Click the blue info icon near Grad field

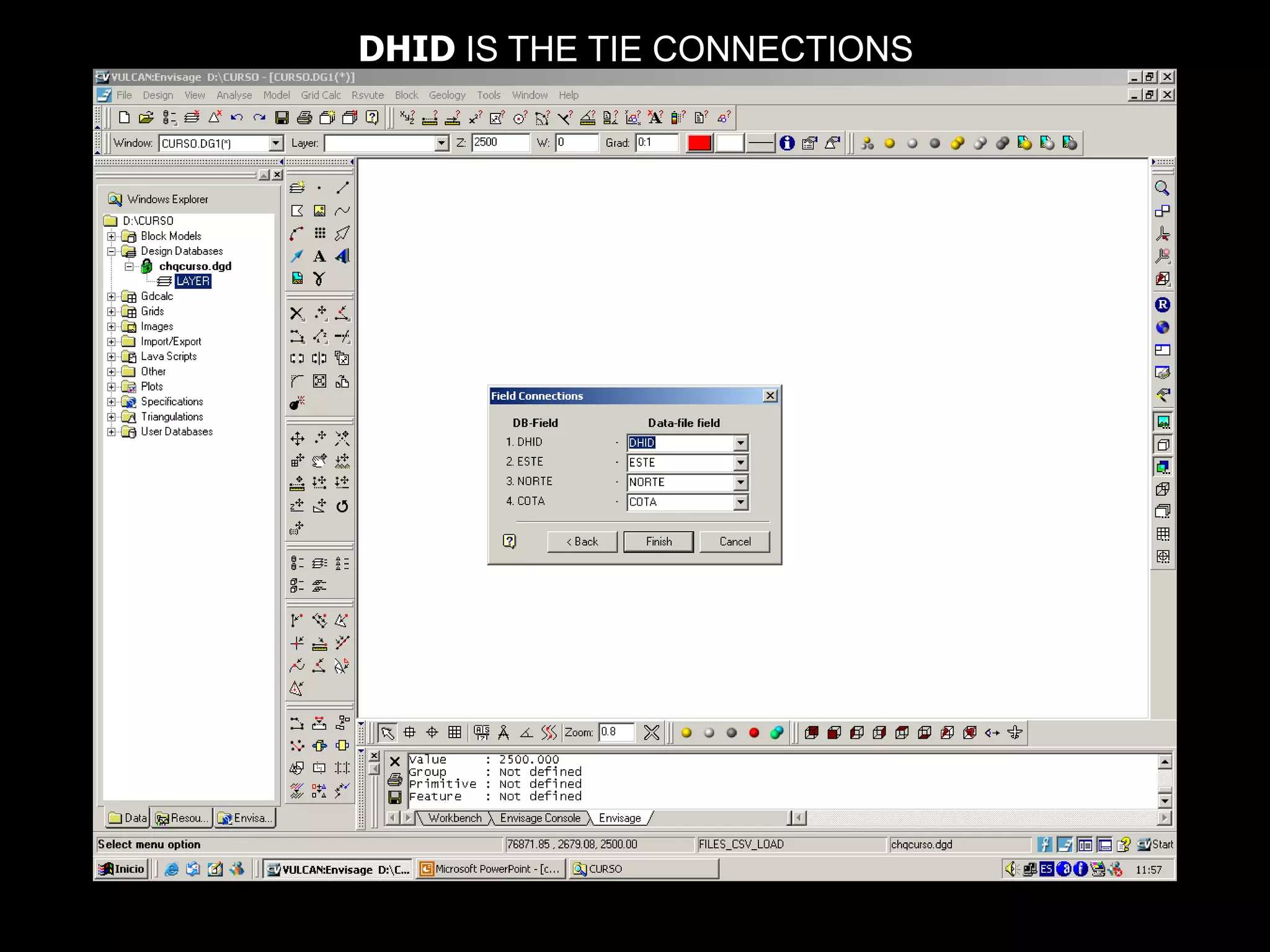[x=787, y=143]
